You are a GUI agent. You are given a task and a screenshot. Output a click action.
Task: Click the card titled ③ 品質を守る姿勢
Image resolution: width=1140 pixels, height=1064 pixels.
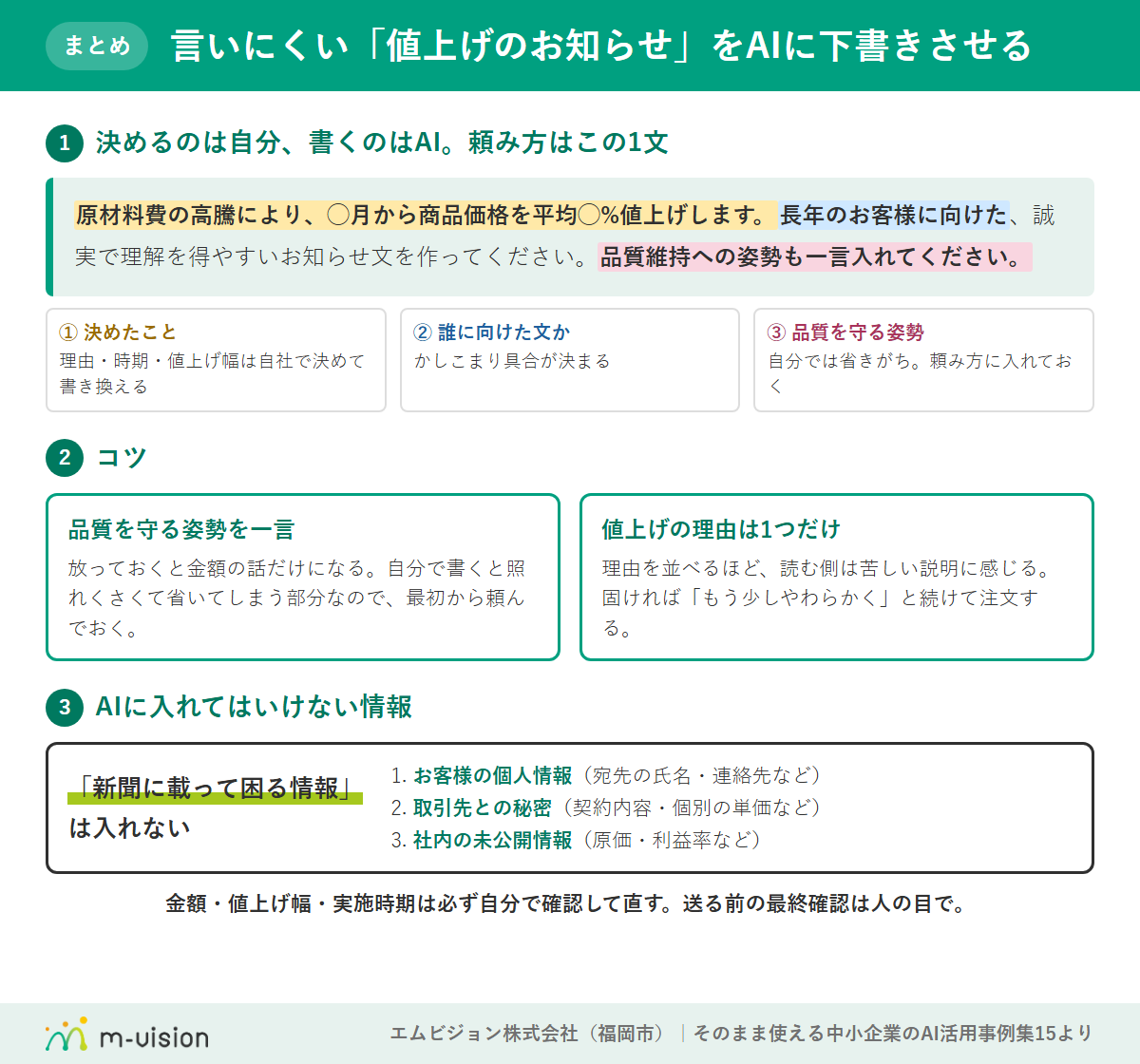point(923,360)
